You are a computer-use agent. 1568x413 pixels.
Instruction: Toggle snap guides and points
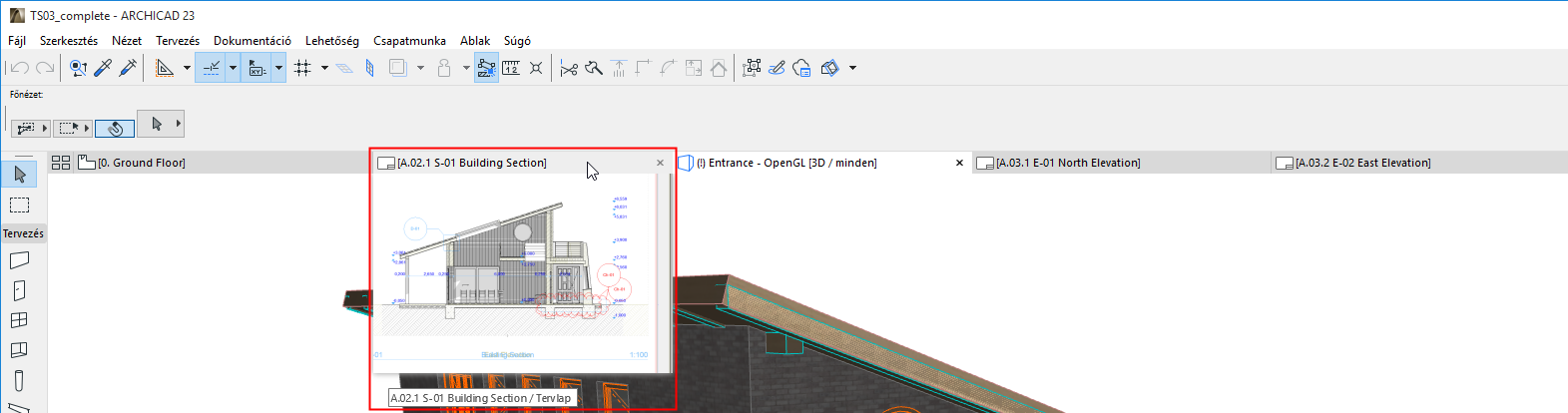click(212, 68)
